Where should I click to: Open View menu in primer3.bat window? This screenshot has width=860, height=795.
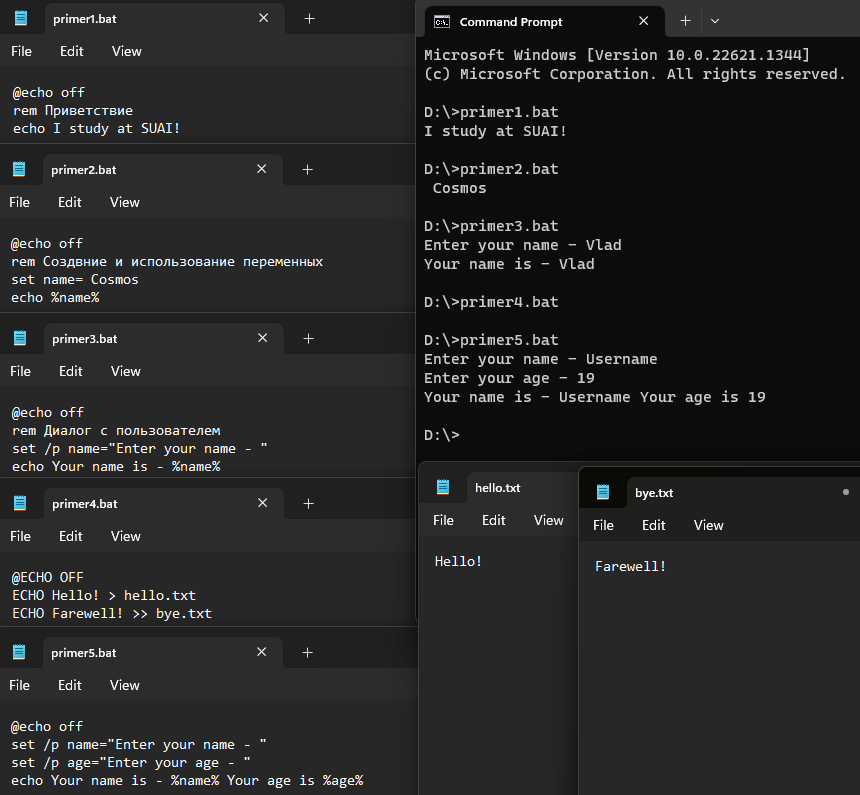[126, 371]
